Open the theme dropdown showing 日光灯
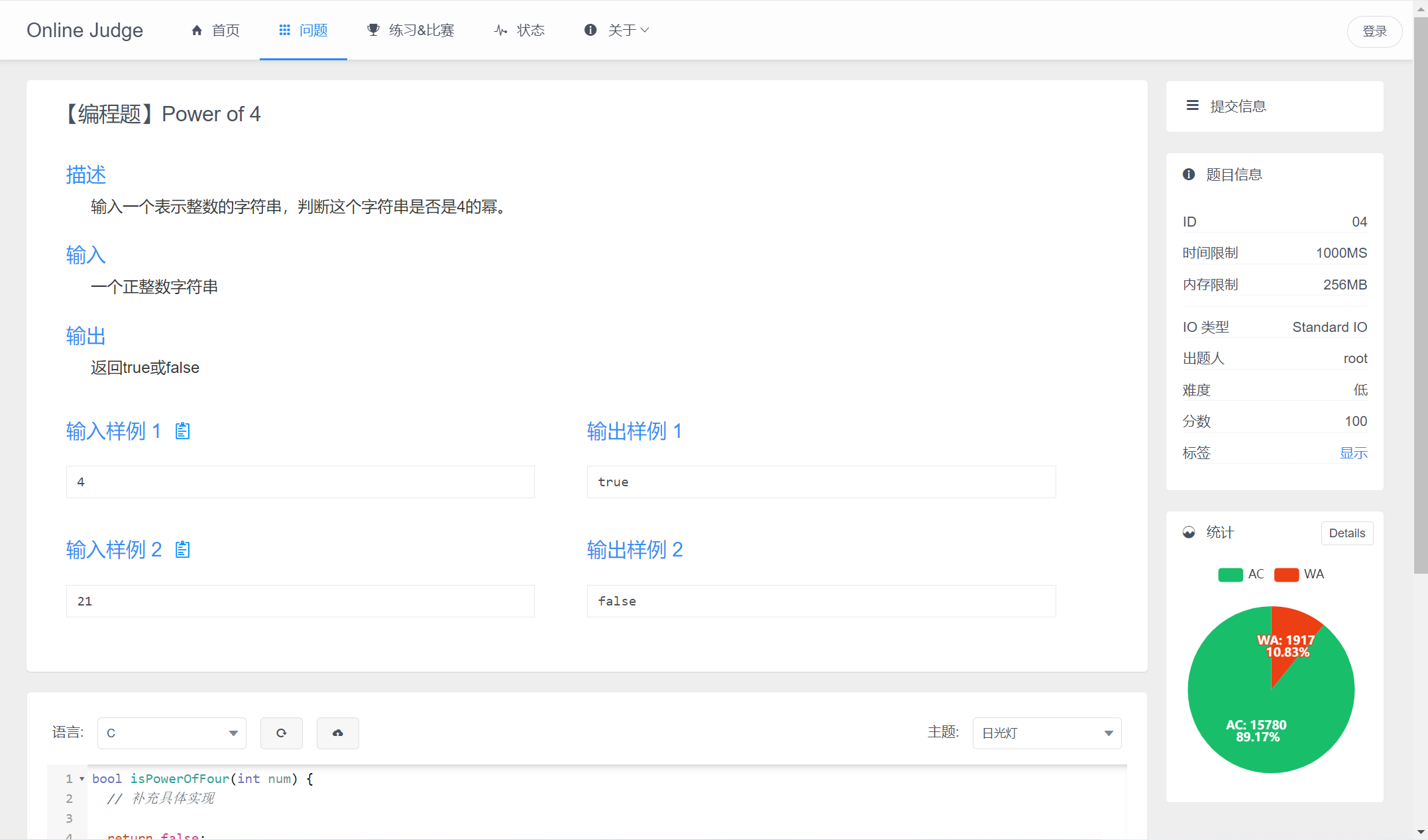This screenshot has width=1428, height=840. (x=1046, y=733)
